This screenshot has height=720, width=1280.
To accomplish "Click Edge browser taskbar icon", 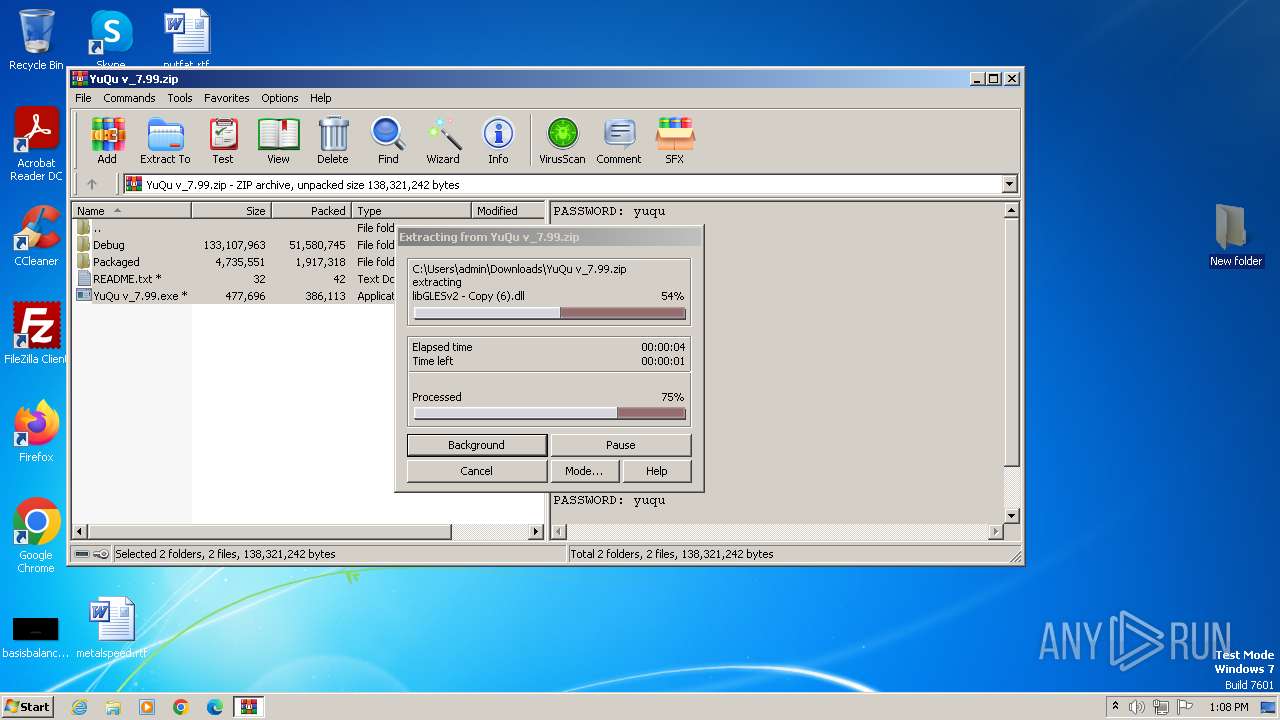I will (x=215, y=707).
